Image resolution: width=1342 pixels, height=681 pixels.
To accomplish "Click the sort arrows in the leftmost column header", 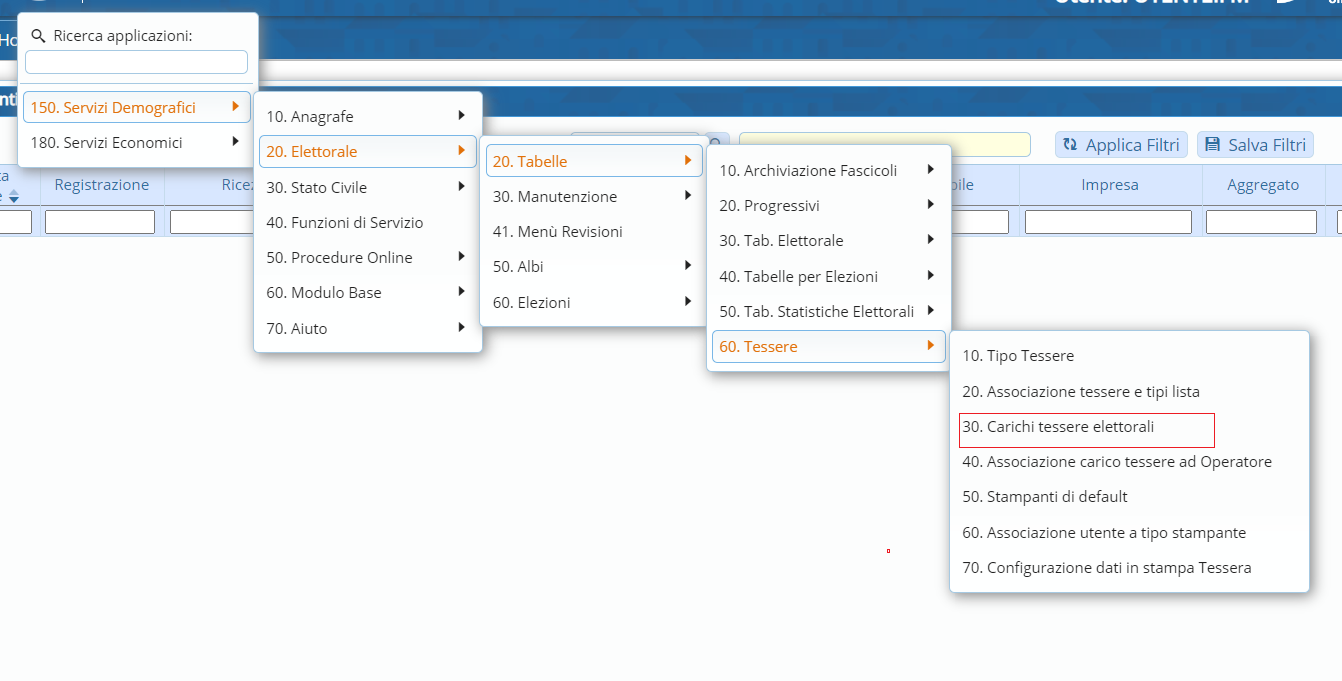I will click(13, 195).
